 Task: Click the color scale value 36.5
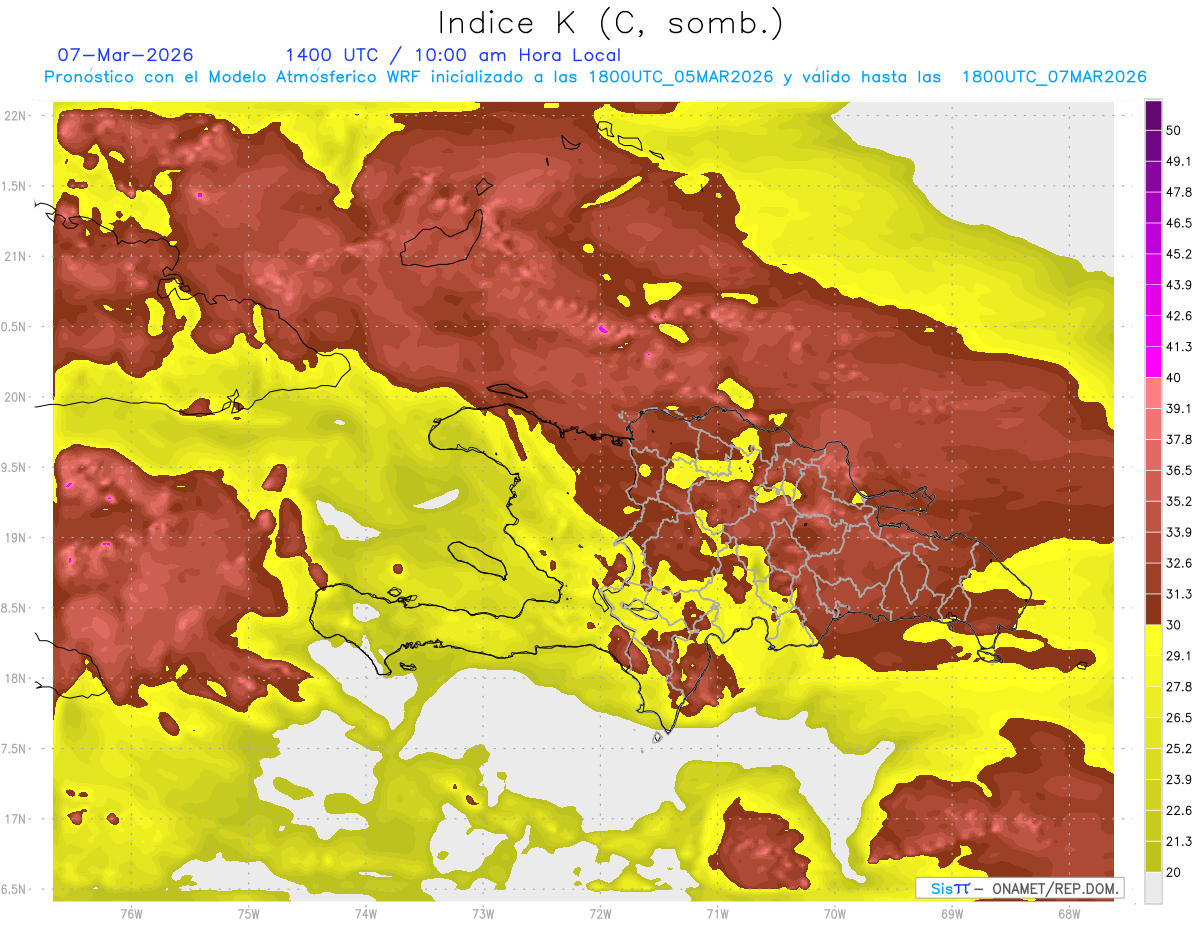tap(1179, 470)
